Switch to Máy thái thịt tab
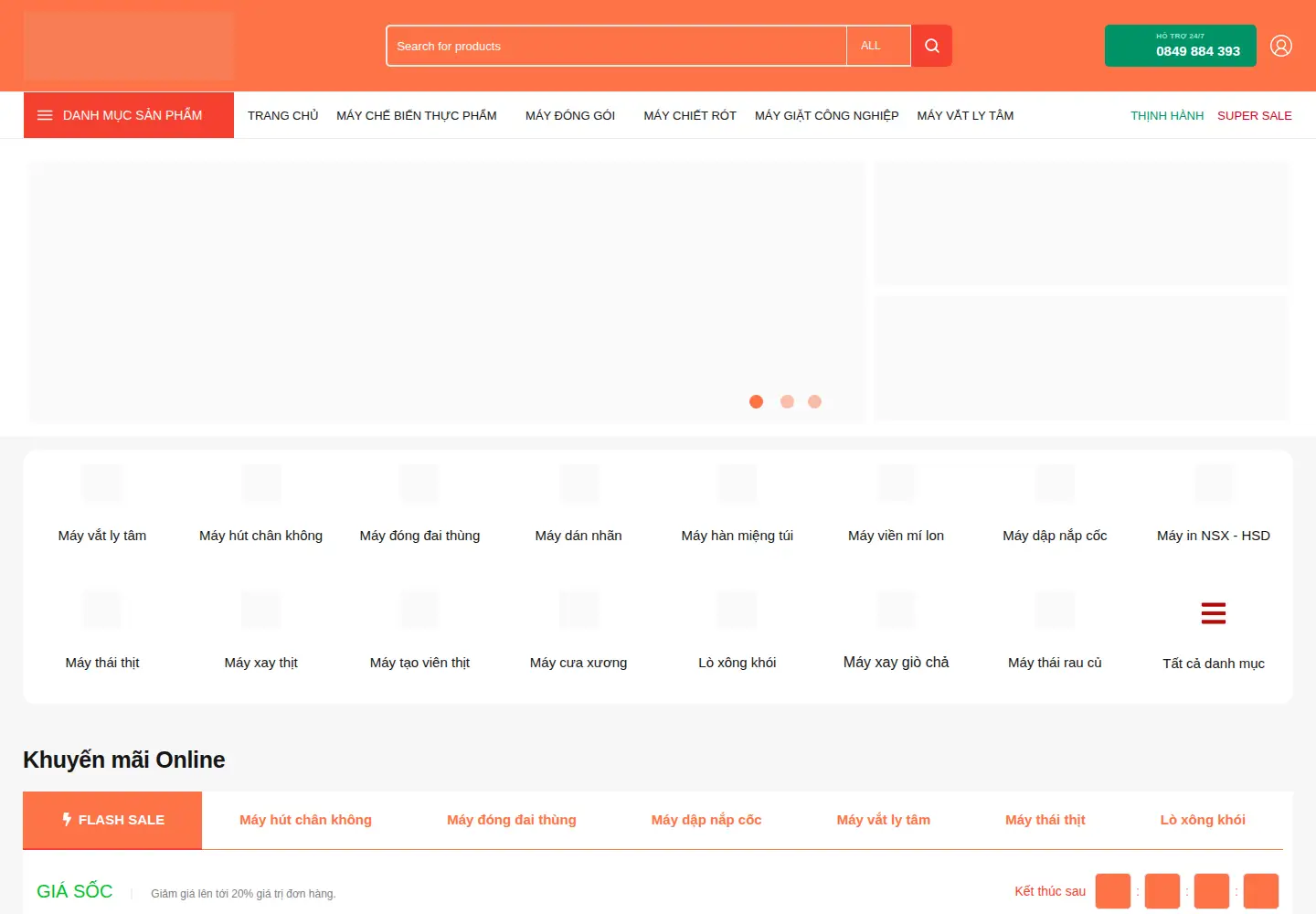 coord(1045,820)
